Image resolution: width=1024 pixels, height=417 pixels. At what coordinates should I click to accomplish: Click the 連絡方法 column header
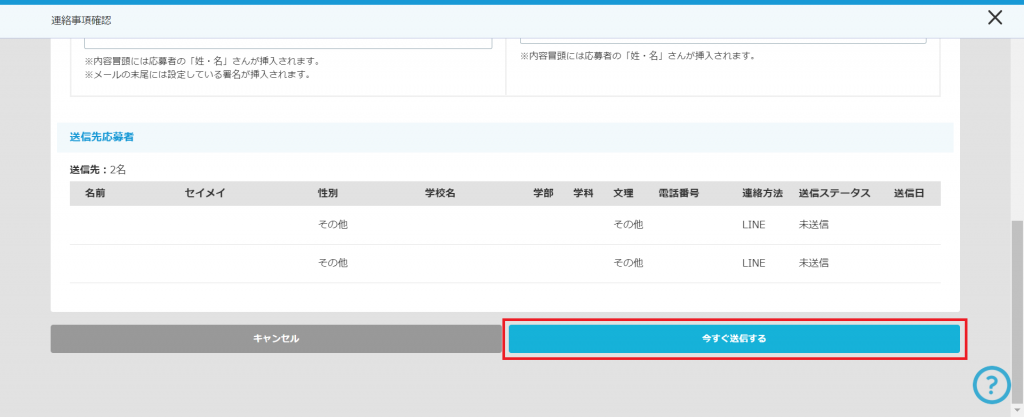pyautogui.click(x=762, y=193)
